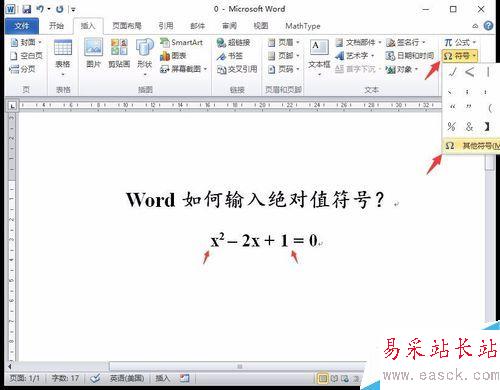
Task: Open the 页脚 footer dropdown
Action: 284,56
